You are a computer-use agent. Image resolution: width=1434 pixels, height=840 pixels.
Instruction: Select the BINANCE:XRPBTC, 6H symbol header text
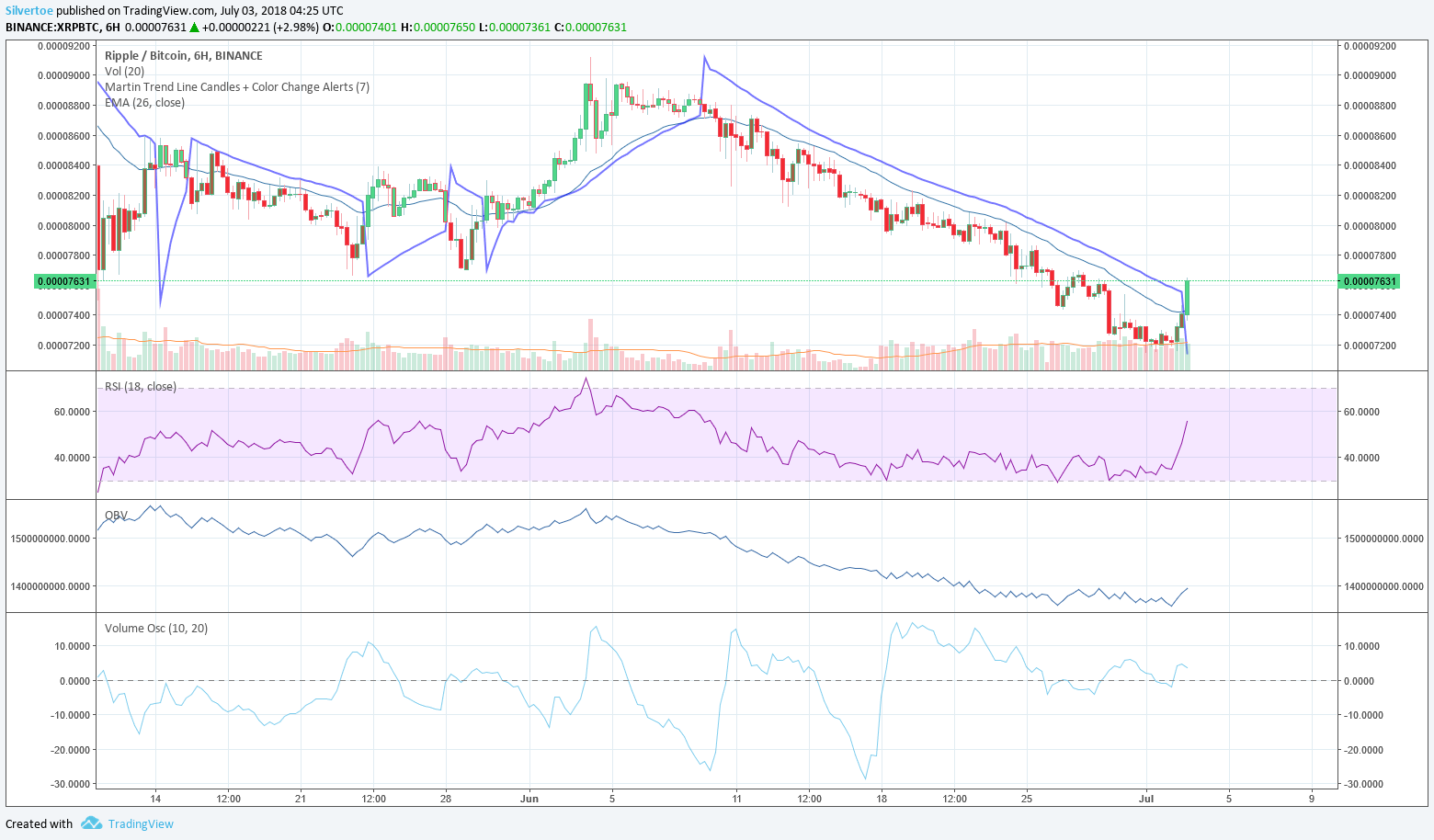(x=63, y=28)
